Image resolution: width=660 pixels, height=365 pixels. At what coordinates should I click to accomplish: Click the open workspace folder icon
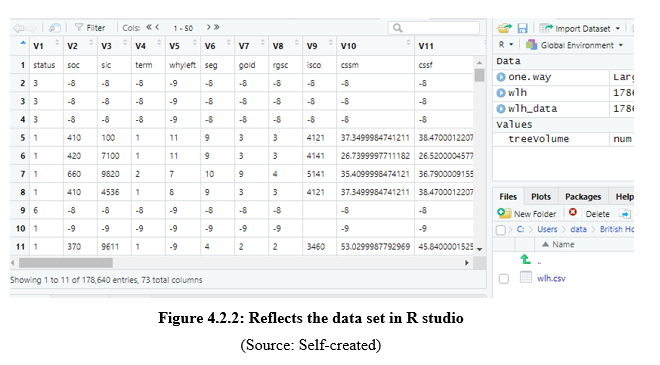point(504,28)
